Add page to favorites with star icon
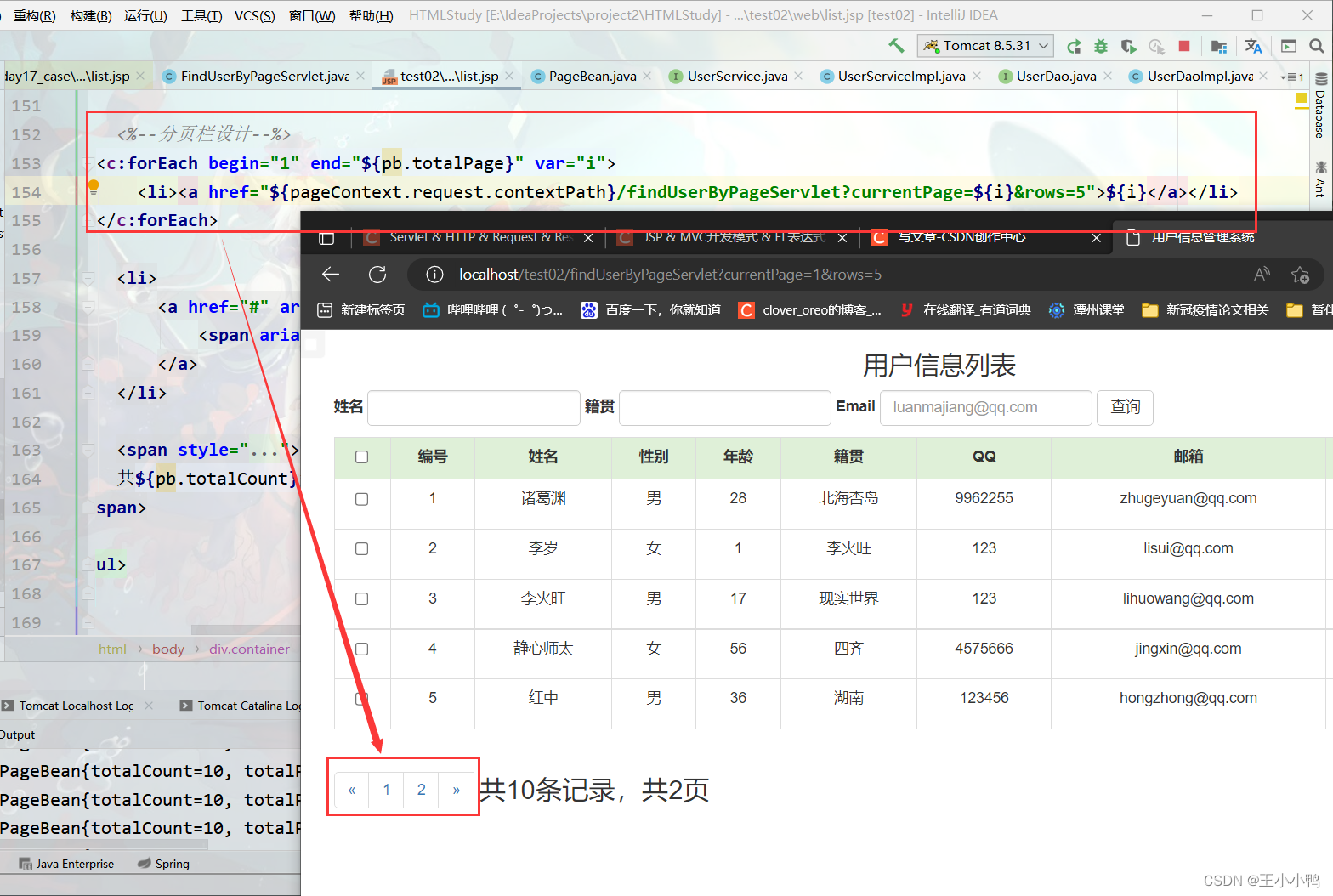Screen dimensions: 1333x896 coord(1300,274)
